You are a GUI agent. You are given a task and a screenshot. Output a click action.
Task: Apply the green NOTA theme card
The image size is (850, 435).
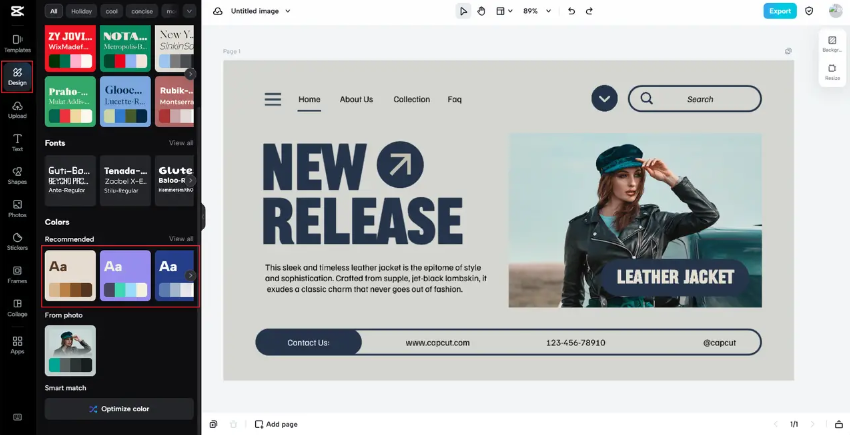pyautogui.click(x=125, y=48)
